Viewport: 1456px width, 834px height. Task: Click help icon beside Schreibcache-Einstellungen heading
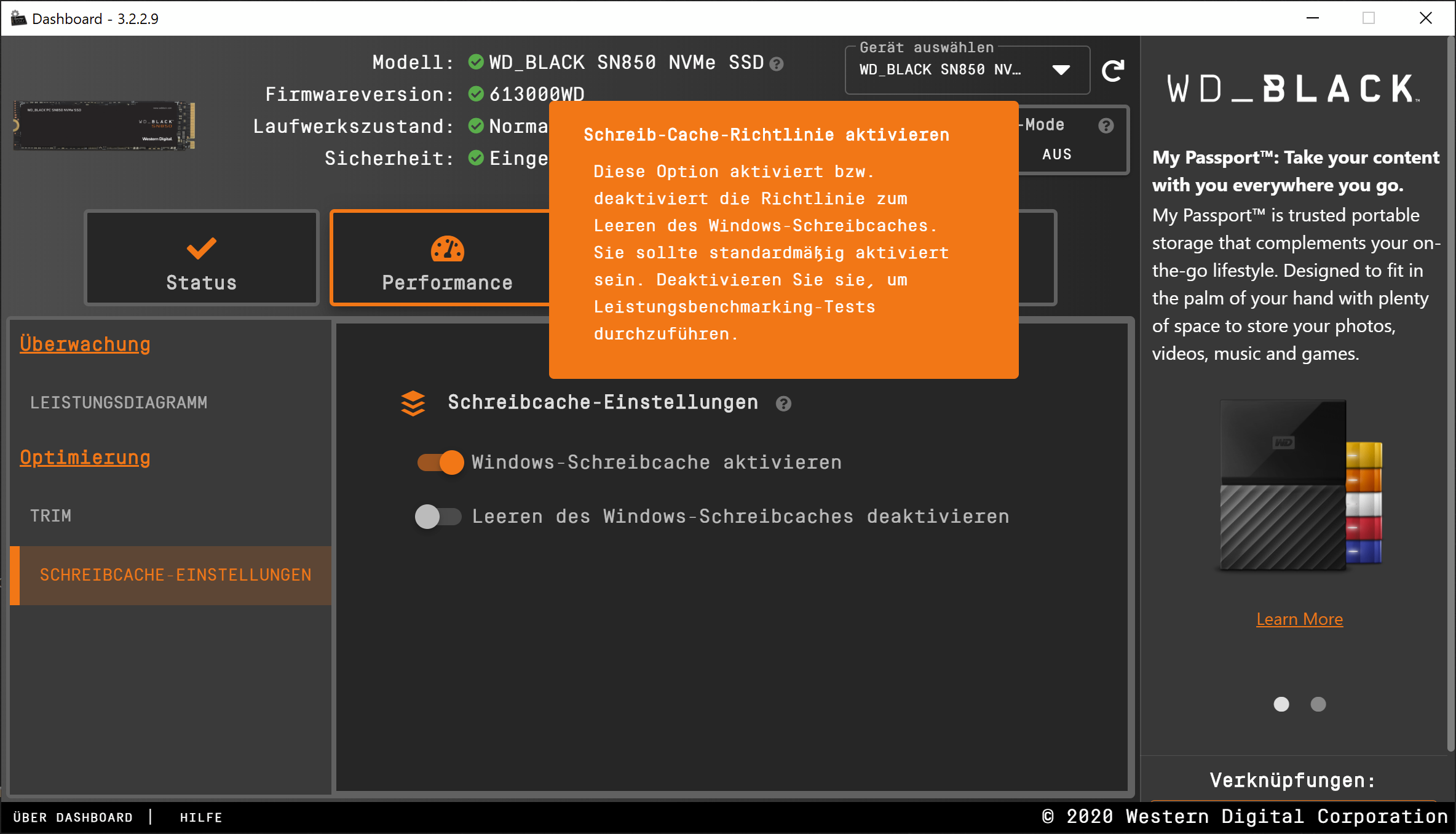[x=783, y=403]
